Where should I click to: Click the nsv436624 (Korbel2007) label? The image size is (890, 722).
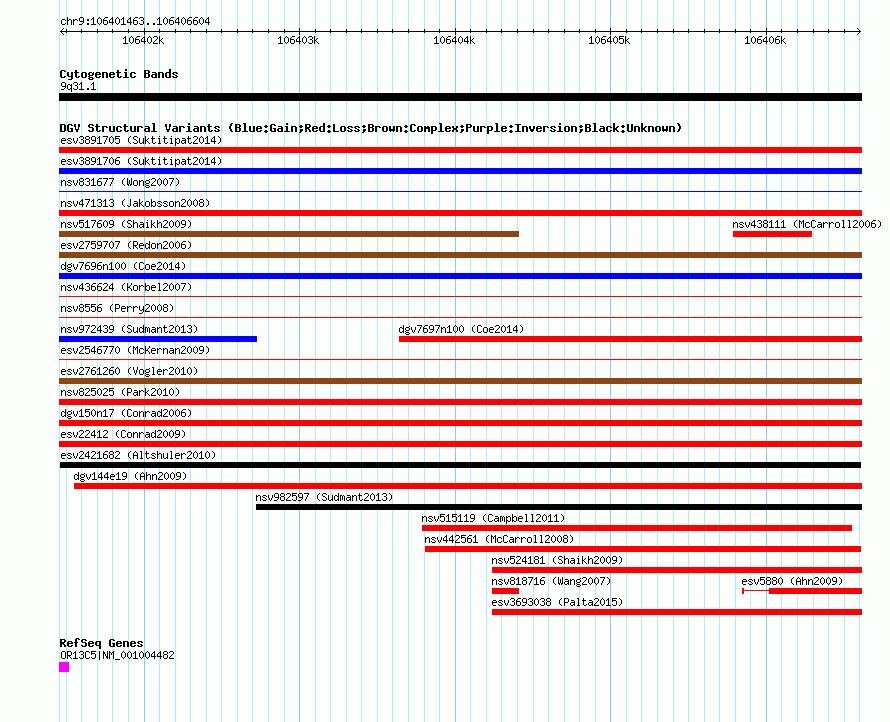coord(126,287)
